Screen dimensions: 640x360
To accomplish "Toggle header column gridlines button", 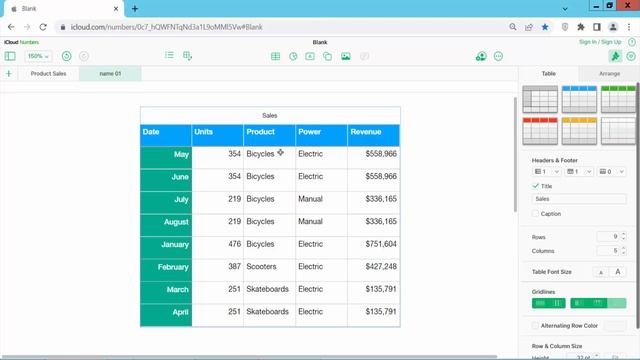I will pos(579,303).
